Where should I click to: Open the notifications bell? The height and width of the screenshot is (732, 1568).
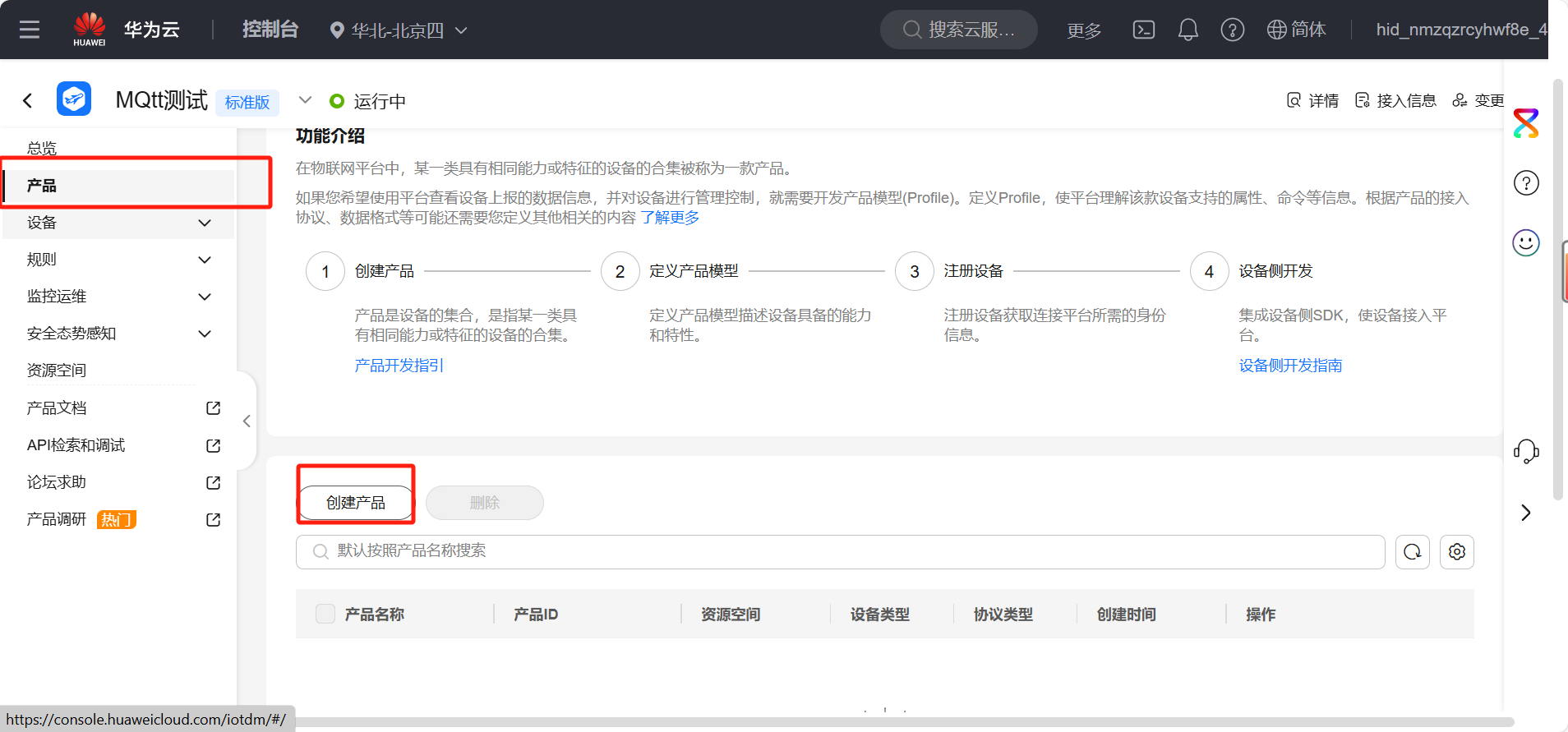click(x=1188, y=30)
